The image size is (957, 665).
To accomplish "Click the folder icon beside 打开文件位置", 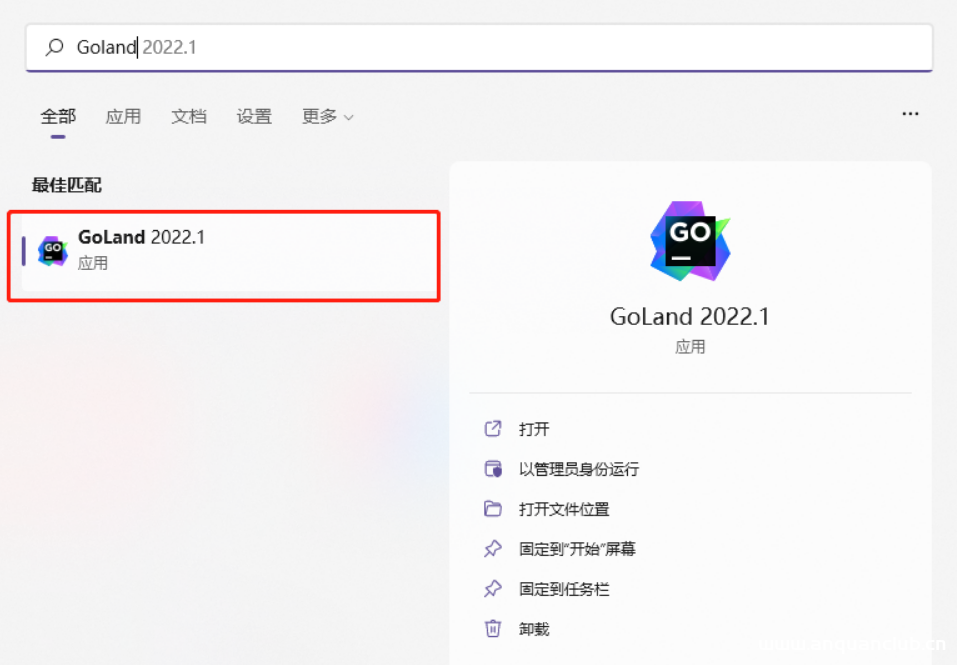I will tap(493, 508).
